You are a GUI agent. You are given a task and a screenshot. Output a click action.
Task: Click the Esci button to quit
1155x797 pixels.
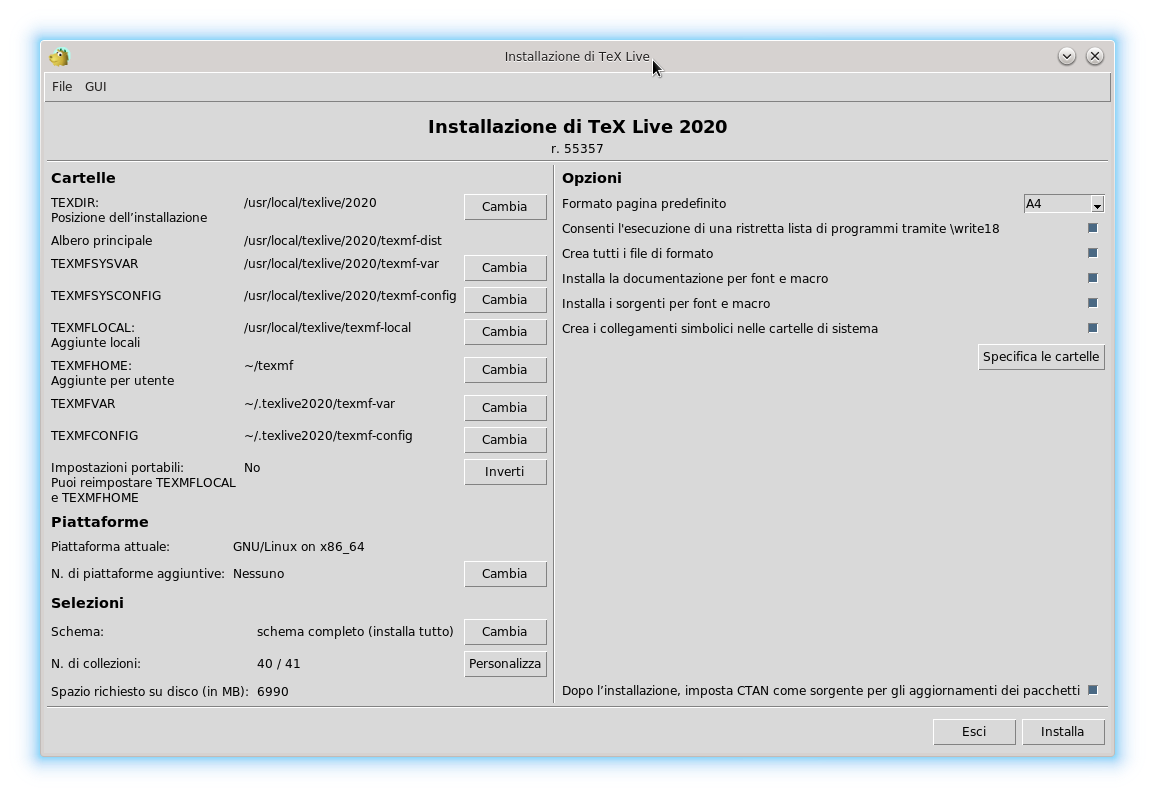pos(974,731)
